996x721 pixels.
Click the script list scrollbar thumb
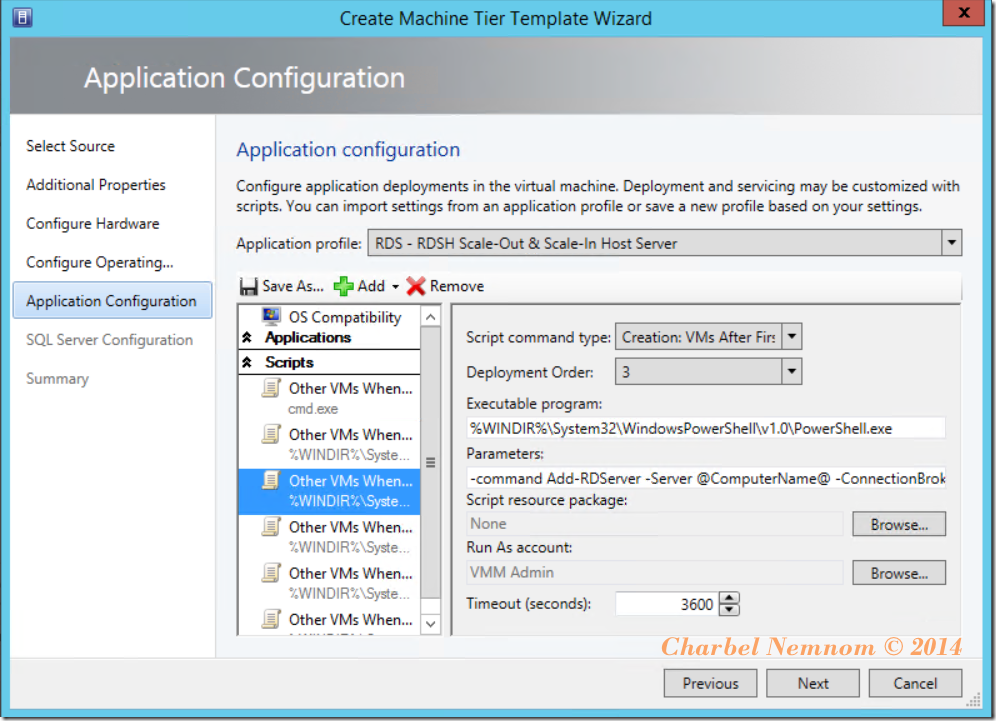click(x=431, y=462)
